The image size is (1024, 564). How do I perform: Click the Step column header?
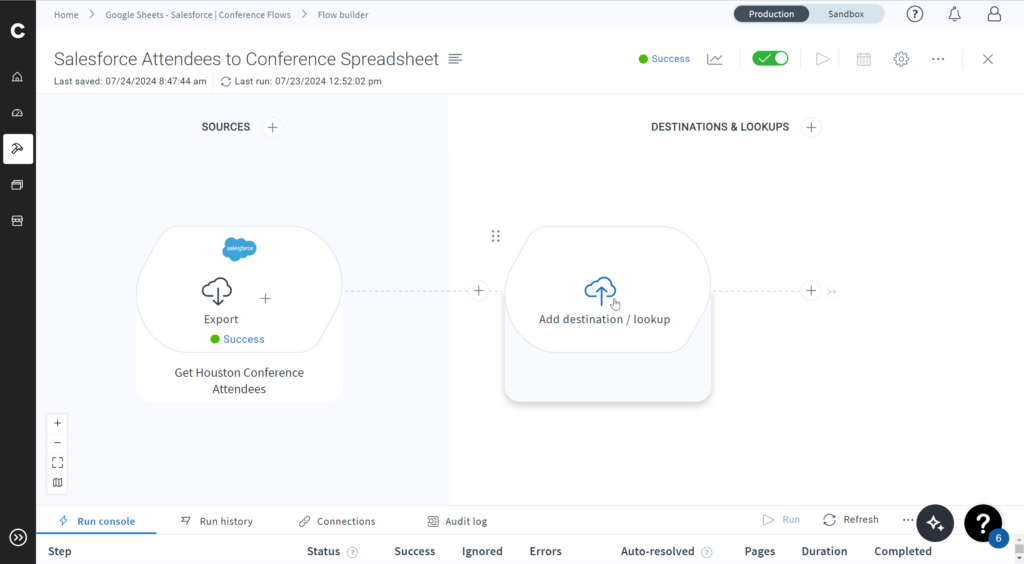59,552
